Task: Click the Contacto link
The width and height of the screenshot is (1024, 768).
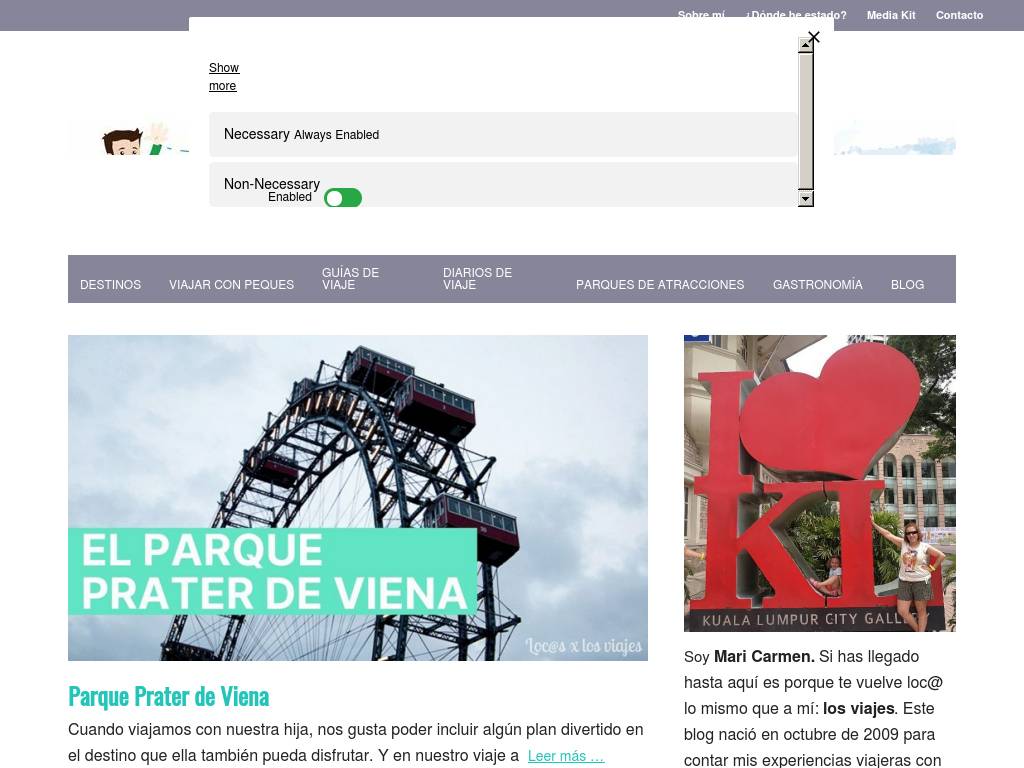Action: click(x=959, y=15)
